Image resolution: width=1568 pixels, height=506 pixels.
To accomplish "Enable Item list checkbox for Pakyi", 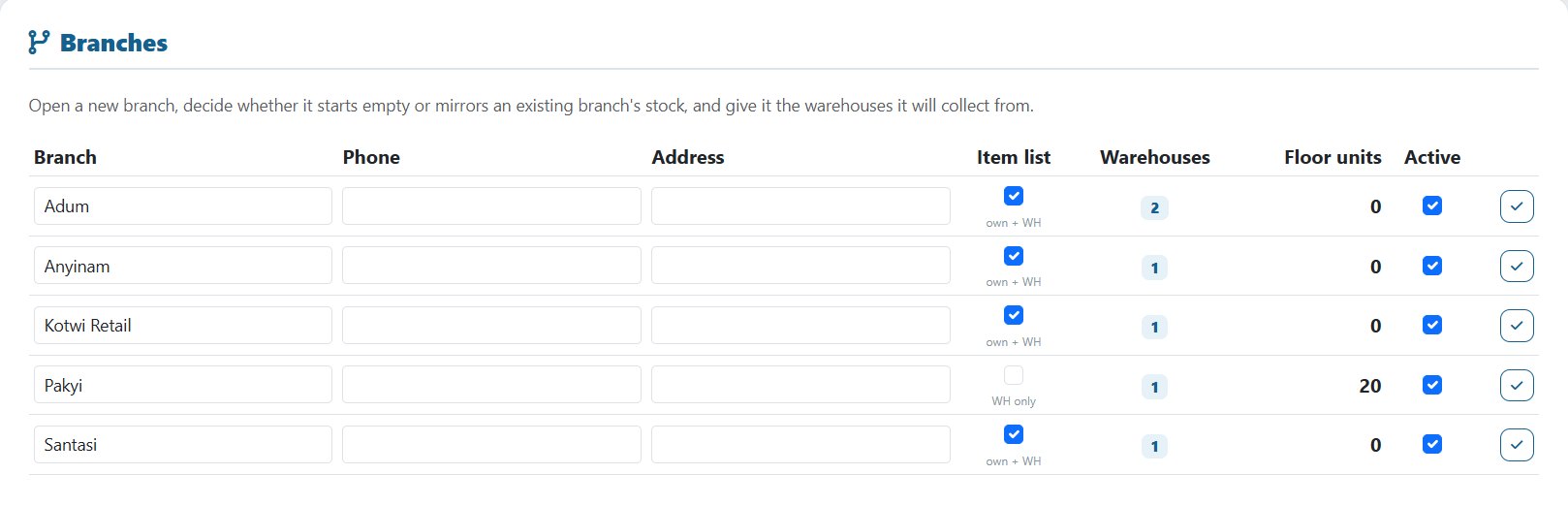I will 1014,375.
